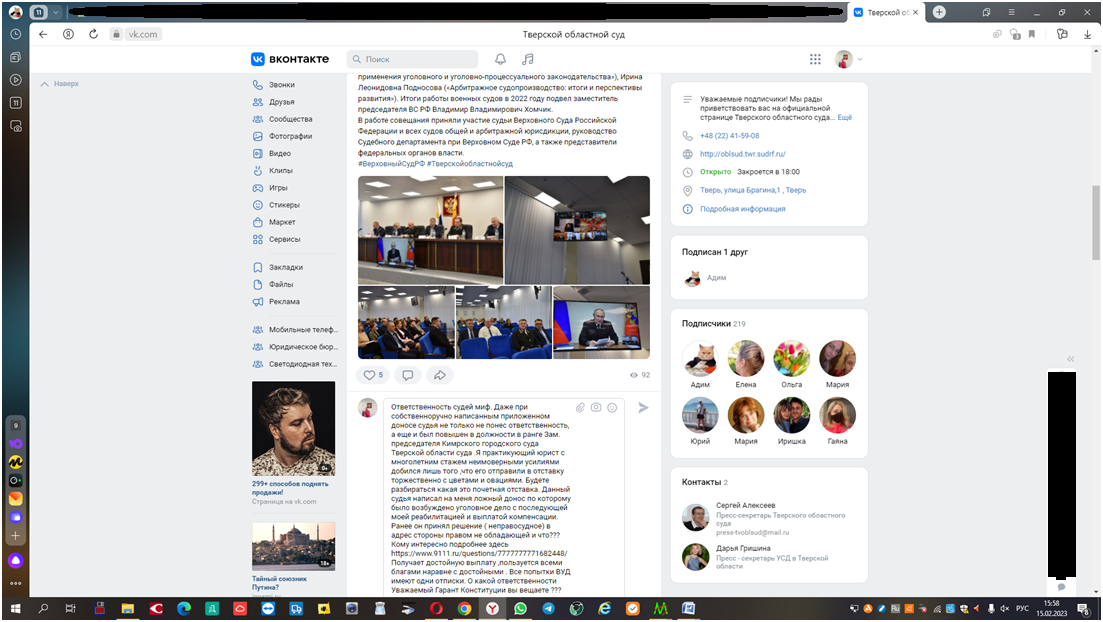Open the music player icon in header

(528, 59)
